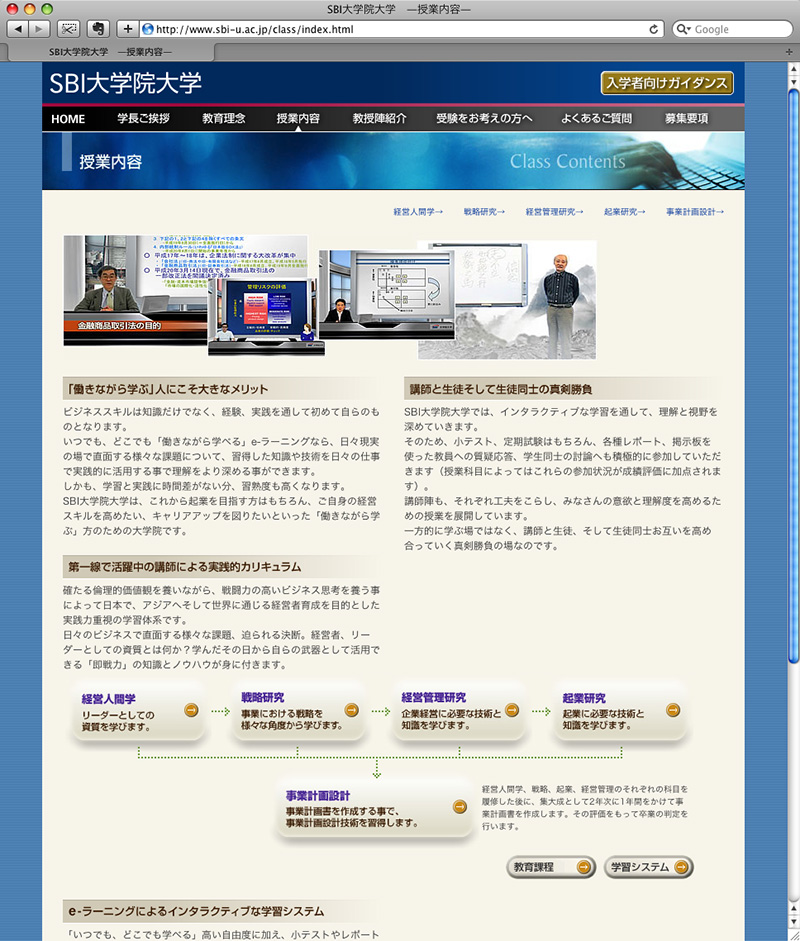This screenshot has width=800, height=941.
Task: Open 募集要項 navigation item
Action: pos(687,118)
